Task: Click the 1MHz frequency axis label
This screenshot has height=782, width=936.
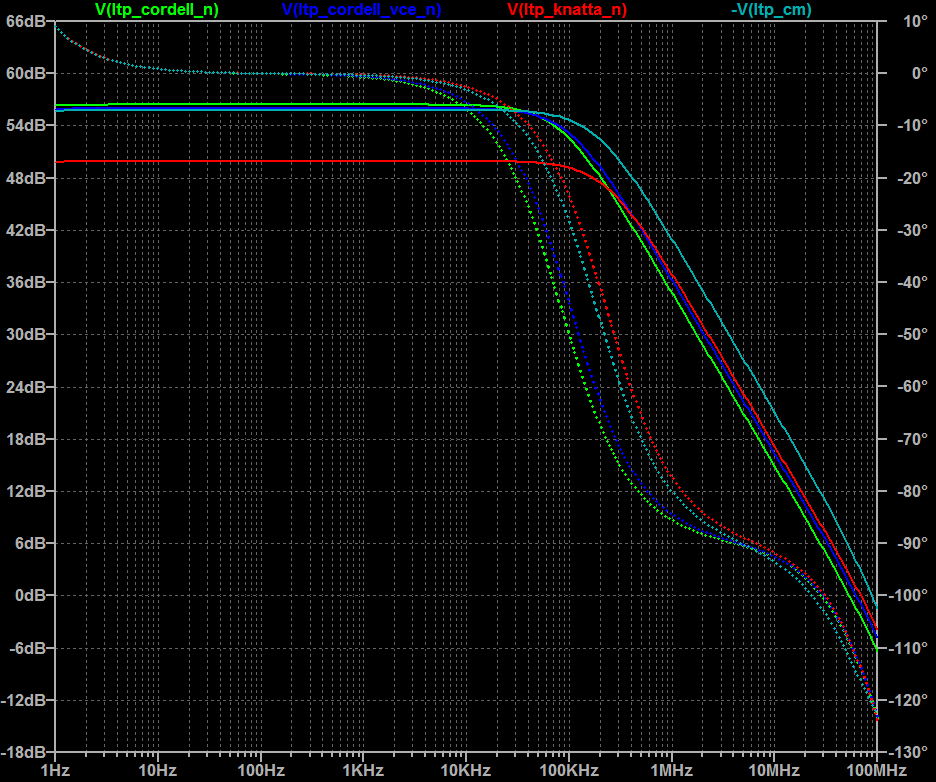Action: pos(672,771)
